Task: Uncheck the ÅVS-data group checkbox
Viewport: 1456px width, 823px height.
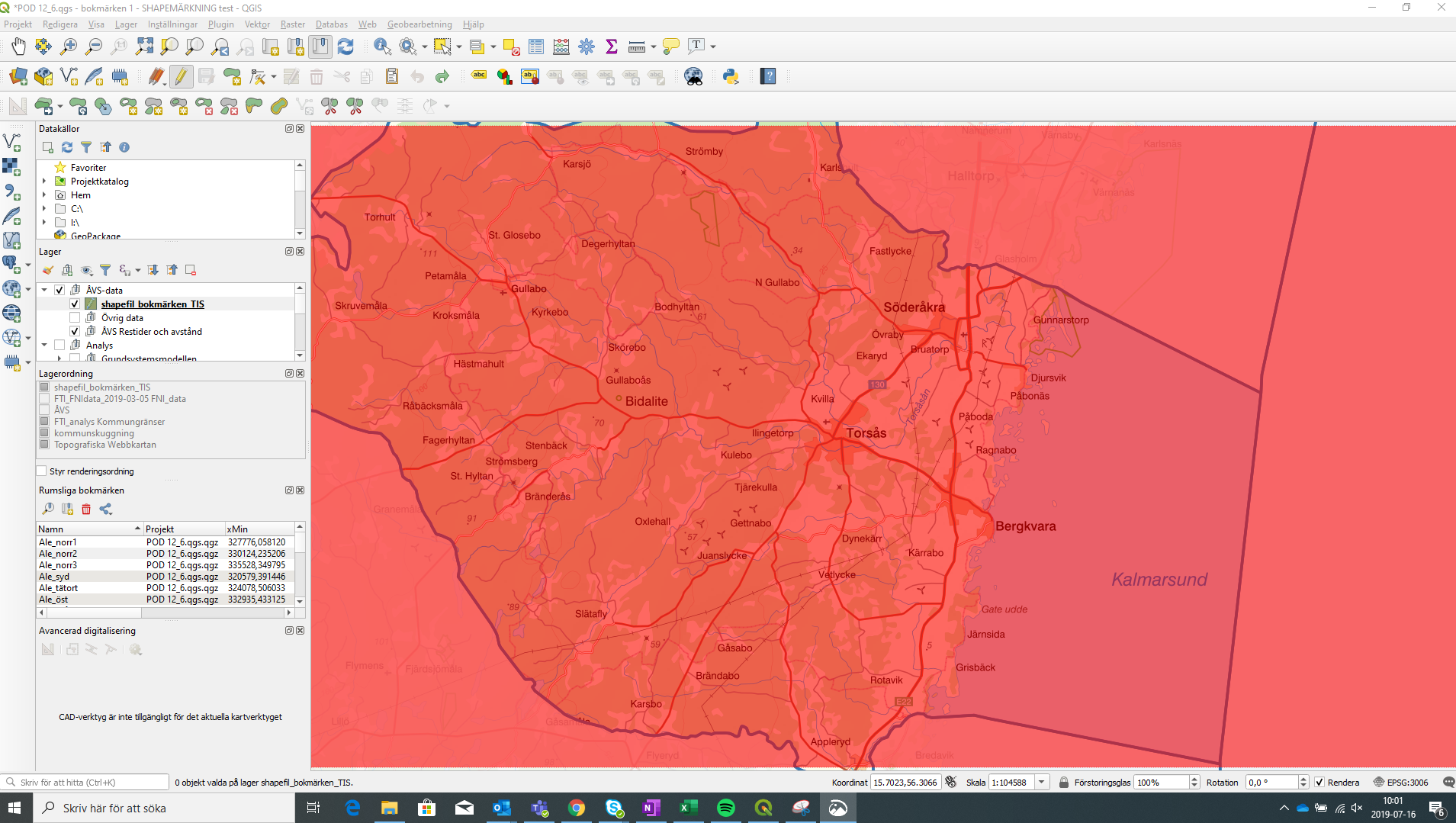Action: coord(59,290)
